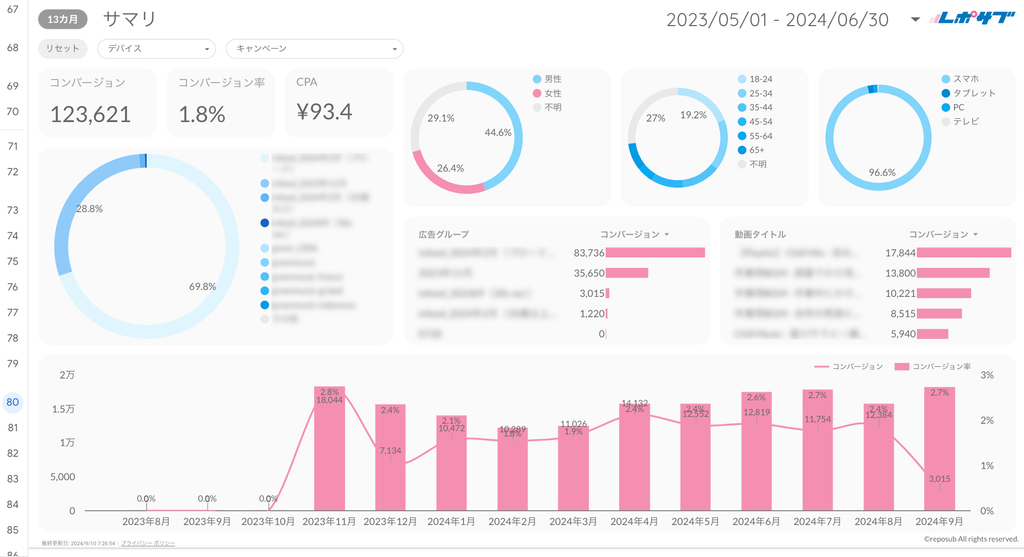Select the 65+ age legend marker
The height and width of the screenshot is (557, 1024).
pos(741,150)
